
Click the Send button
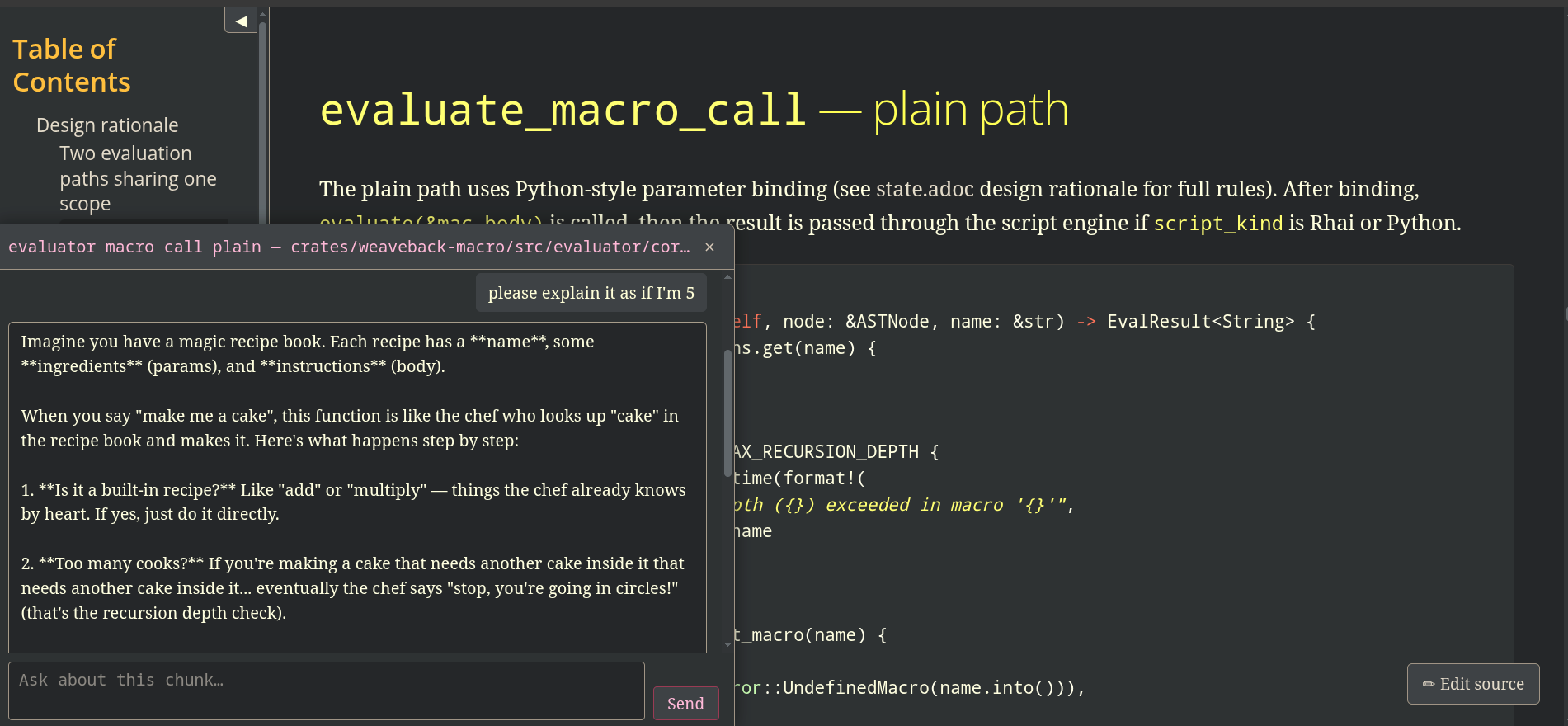tap(685, 704)
